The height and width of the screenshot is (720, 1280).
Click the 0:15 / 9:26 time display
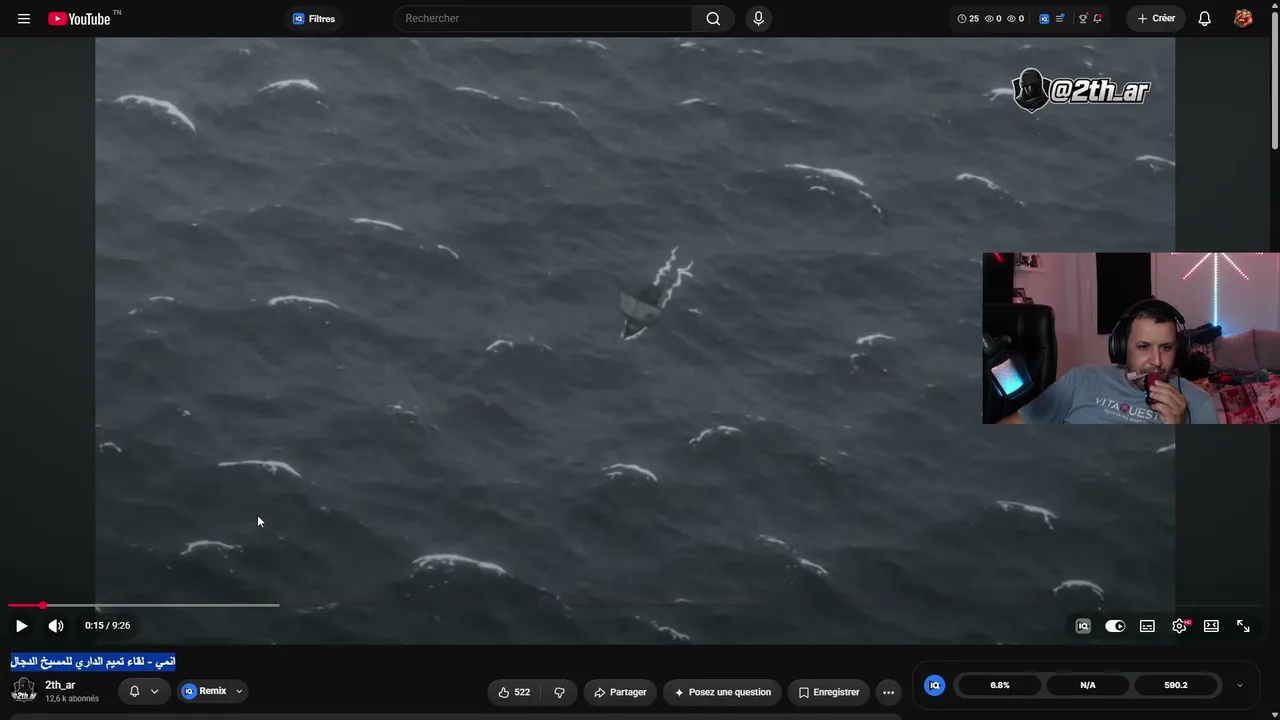coord(107,626)
